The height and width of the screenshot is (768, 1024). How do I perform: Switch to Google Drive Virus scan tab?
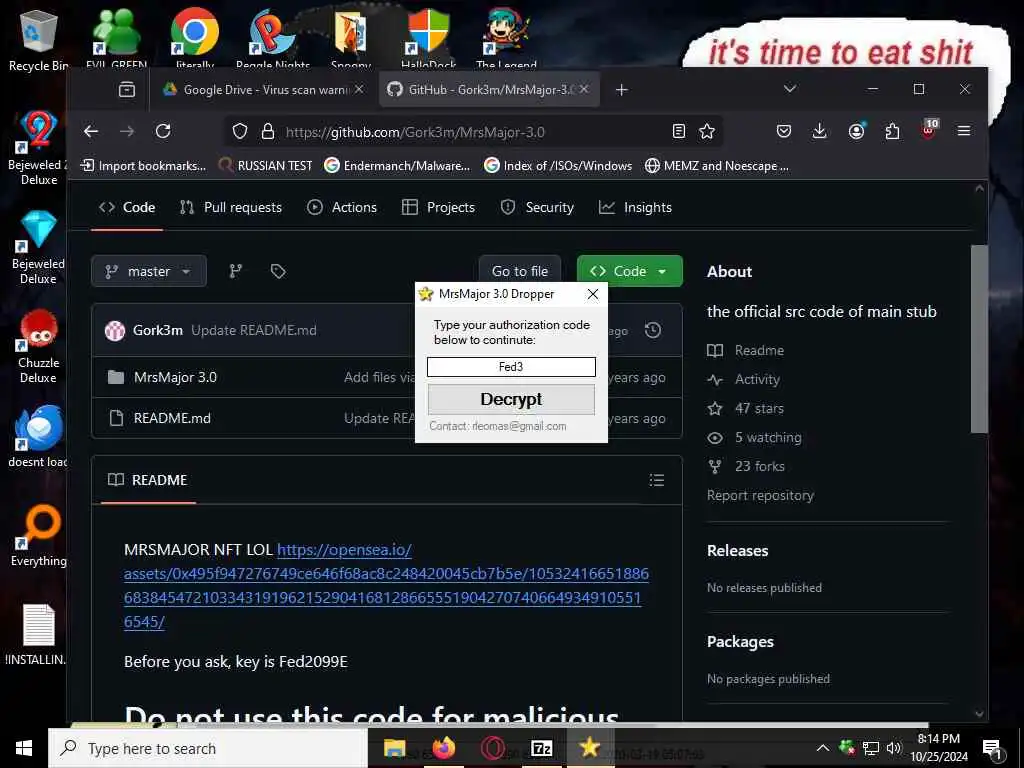[x=264, y=89]
